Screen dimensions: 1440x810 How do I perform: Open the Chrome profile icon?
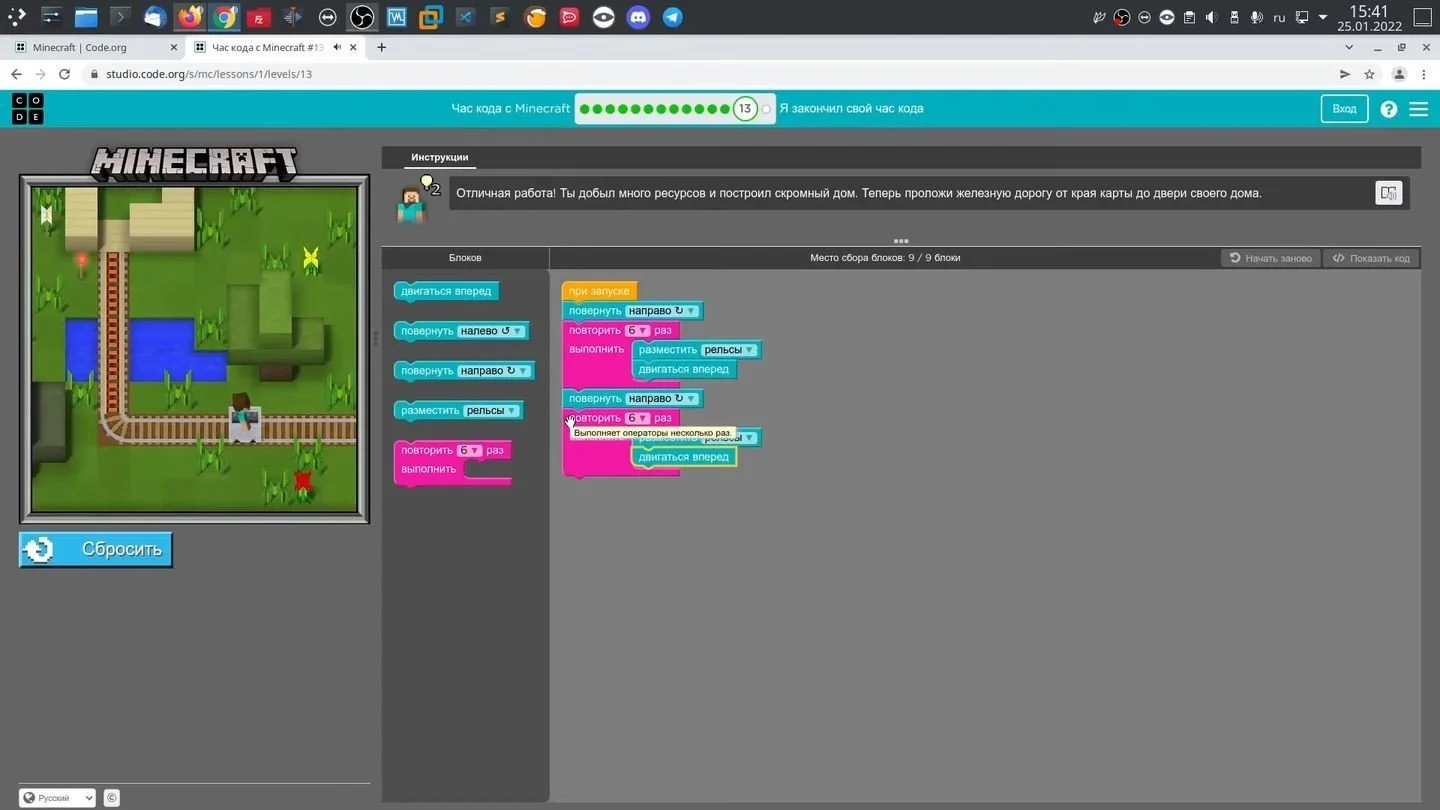pyautogui.click(x=1399, y=74)
